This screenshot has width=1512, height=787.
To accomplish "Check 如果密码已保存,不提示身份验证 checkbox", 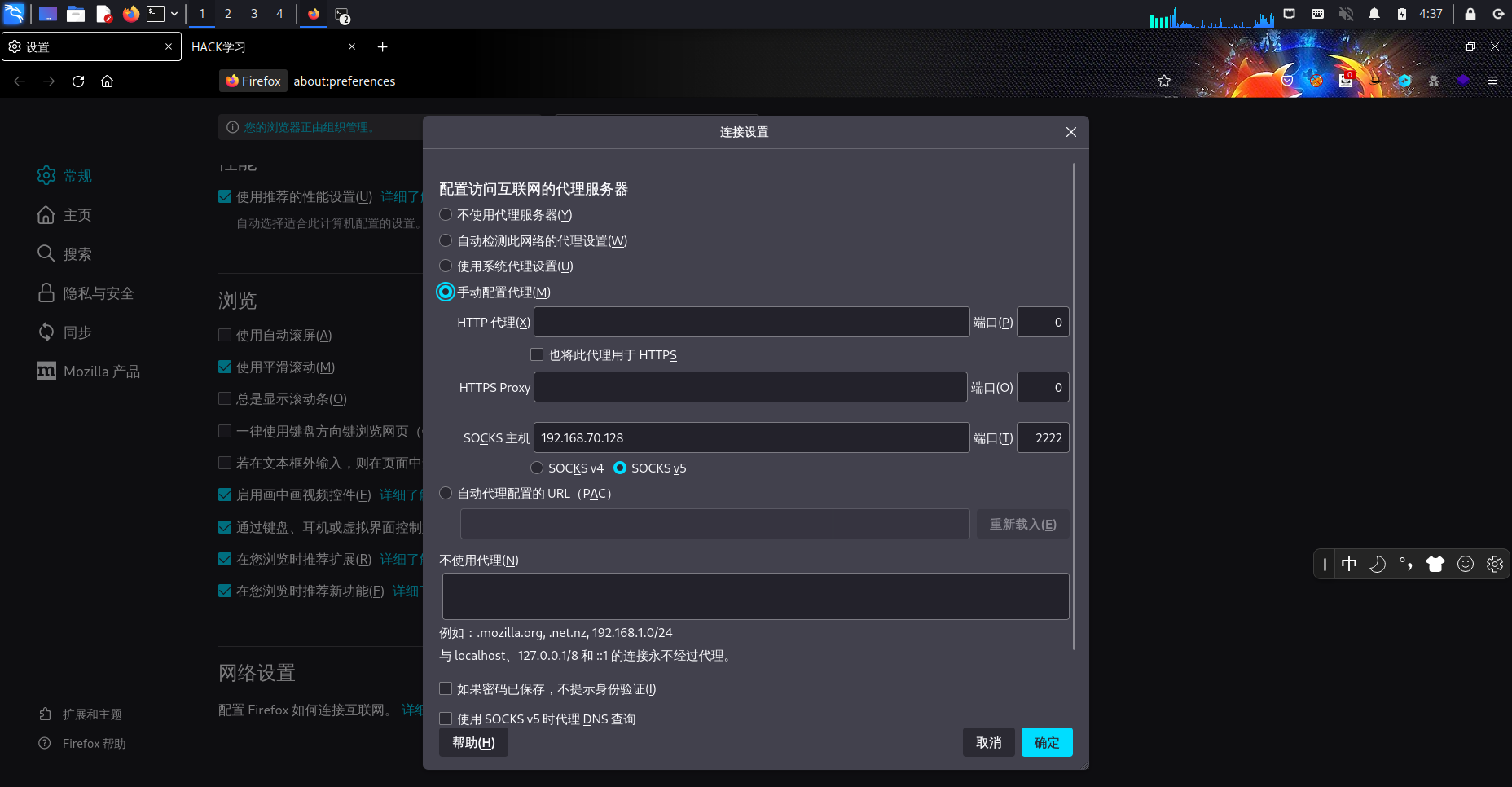I will pyautogui.click(x=446, y=688).
